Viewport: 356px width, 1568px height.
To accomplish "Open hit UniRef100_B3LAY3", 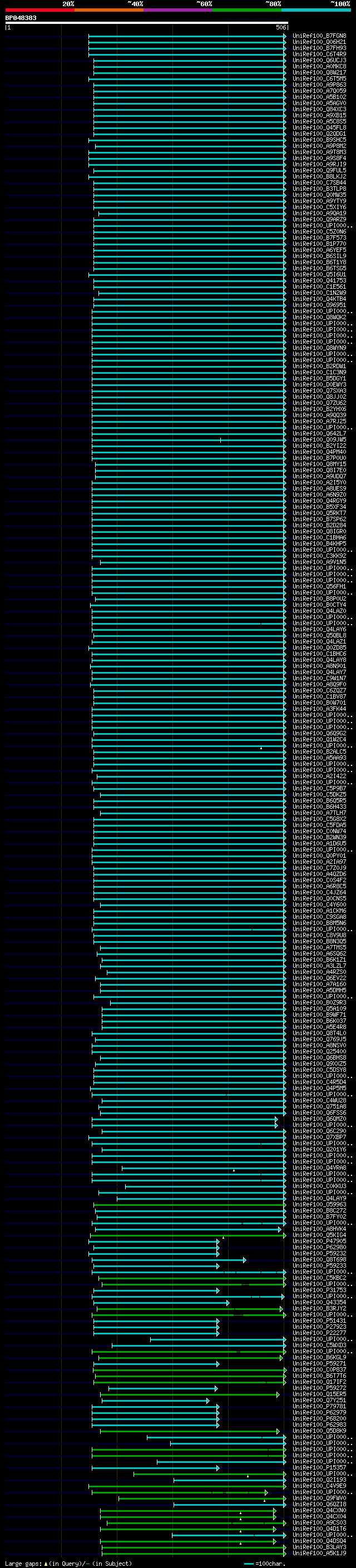I will coord(319,1547).
